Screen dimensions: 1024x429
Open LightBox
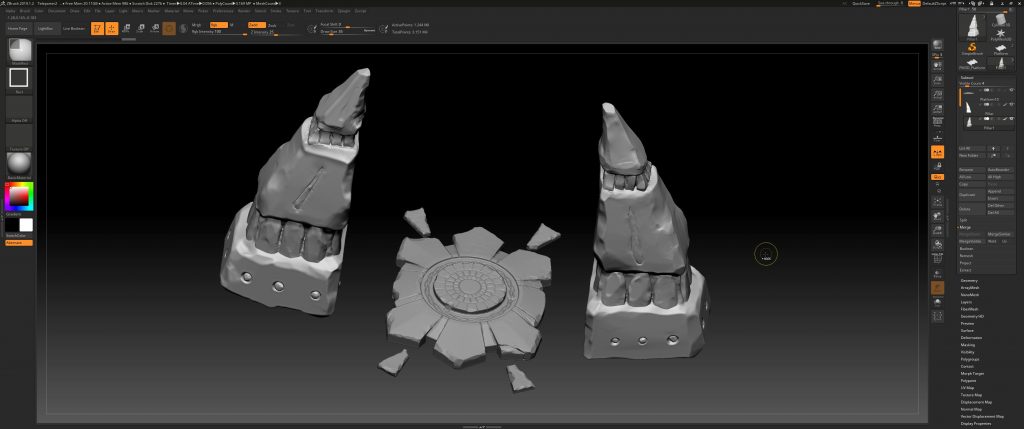click(x=46, y=29)
